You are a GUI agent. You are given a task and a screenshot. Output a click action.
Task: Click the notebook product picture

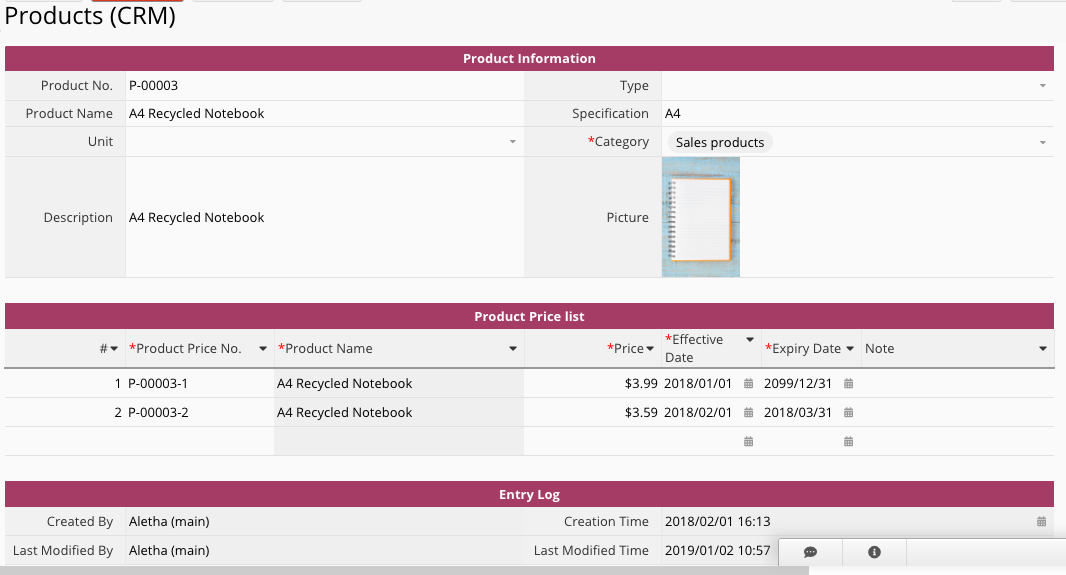pyautogui.click(x=701, y=217)
